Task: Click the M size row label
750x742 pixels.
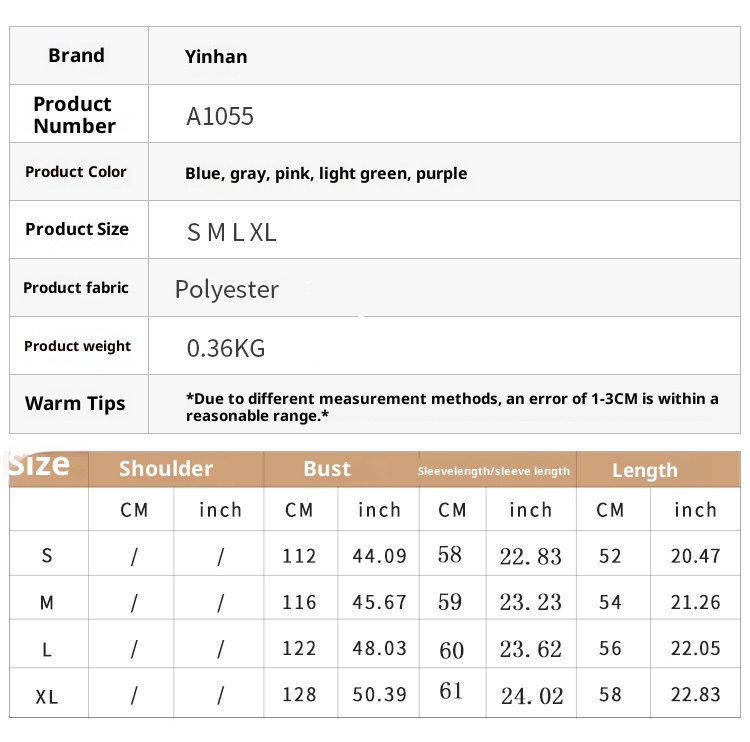Action: [x=47, y=602]
